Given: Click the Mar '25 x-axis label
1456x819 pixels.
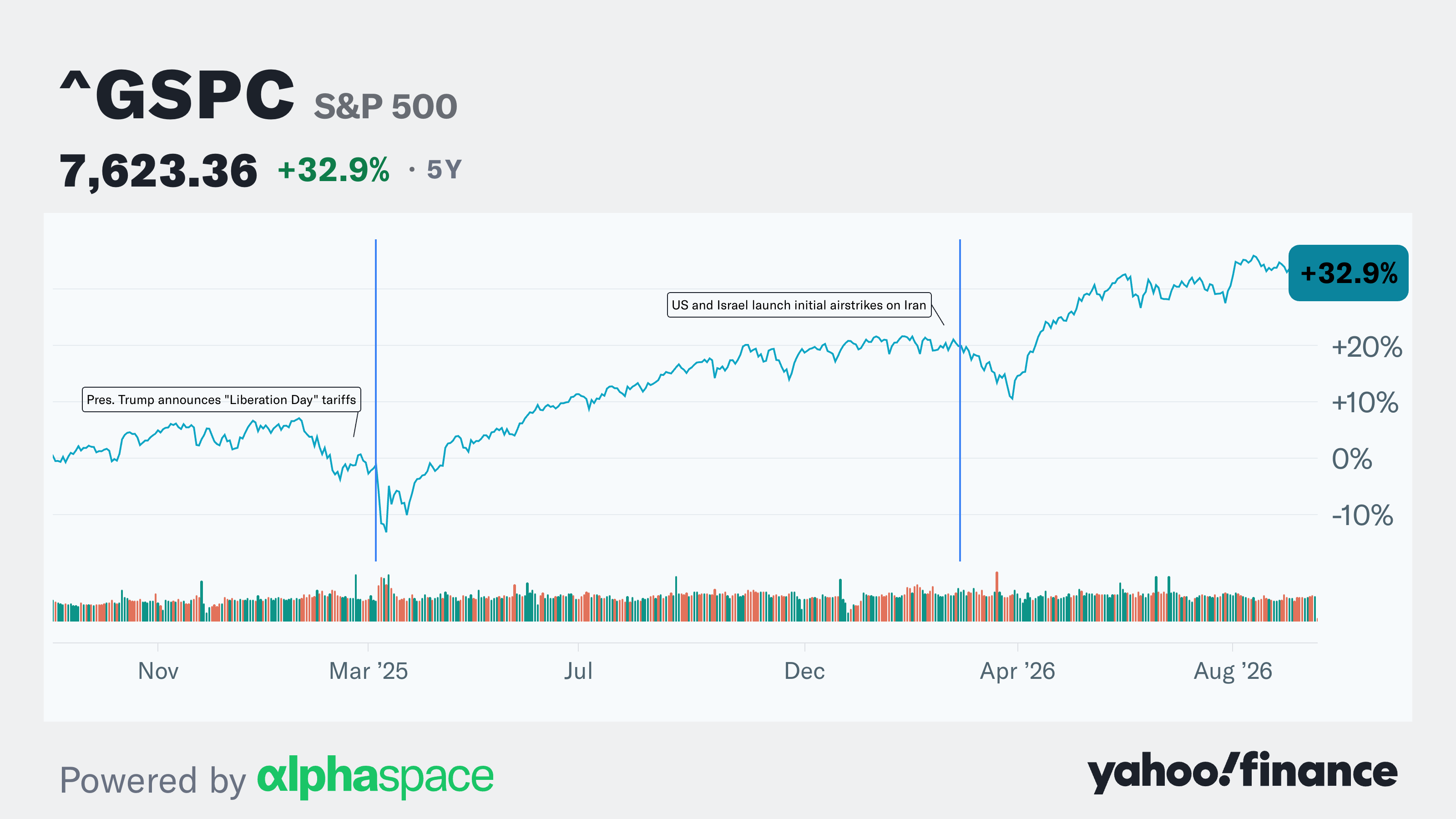Looking at the screenshot, I should (x=369, y=671).
